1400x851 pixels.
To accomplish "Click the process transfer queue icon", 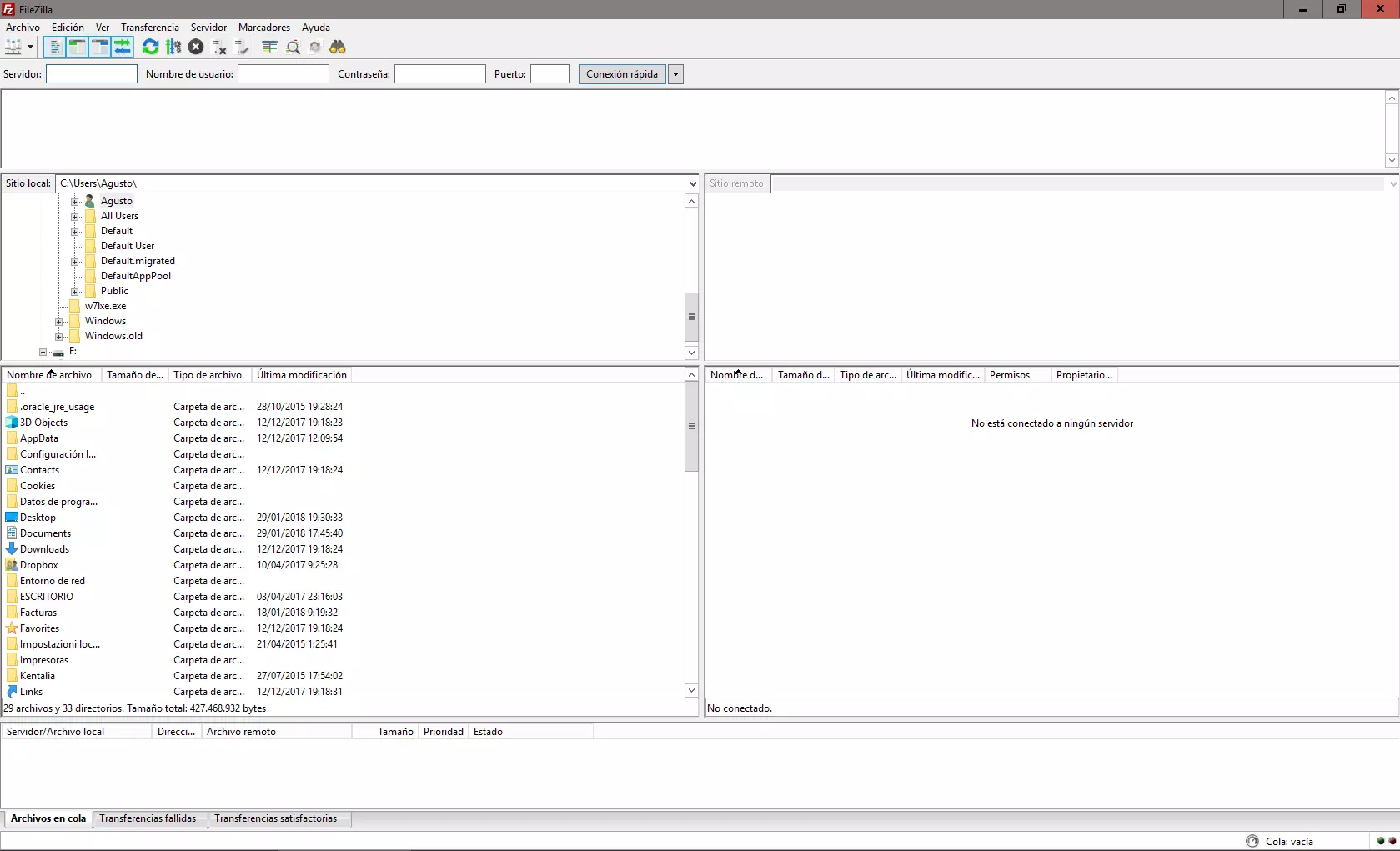I will (x=173, y=48).
